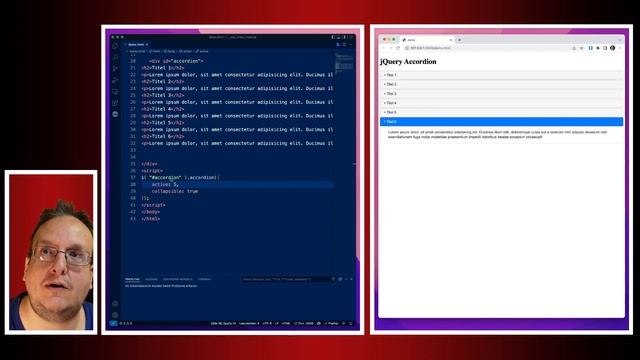Click the LF line ending in status bar
Viewport: 640px width, 360px height.
point(277,323)
